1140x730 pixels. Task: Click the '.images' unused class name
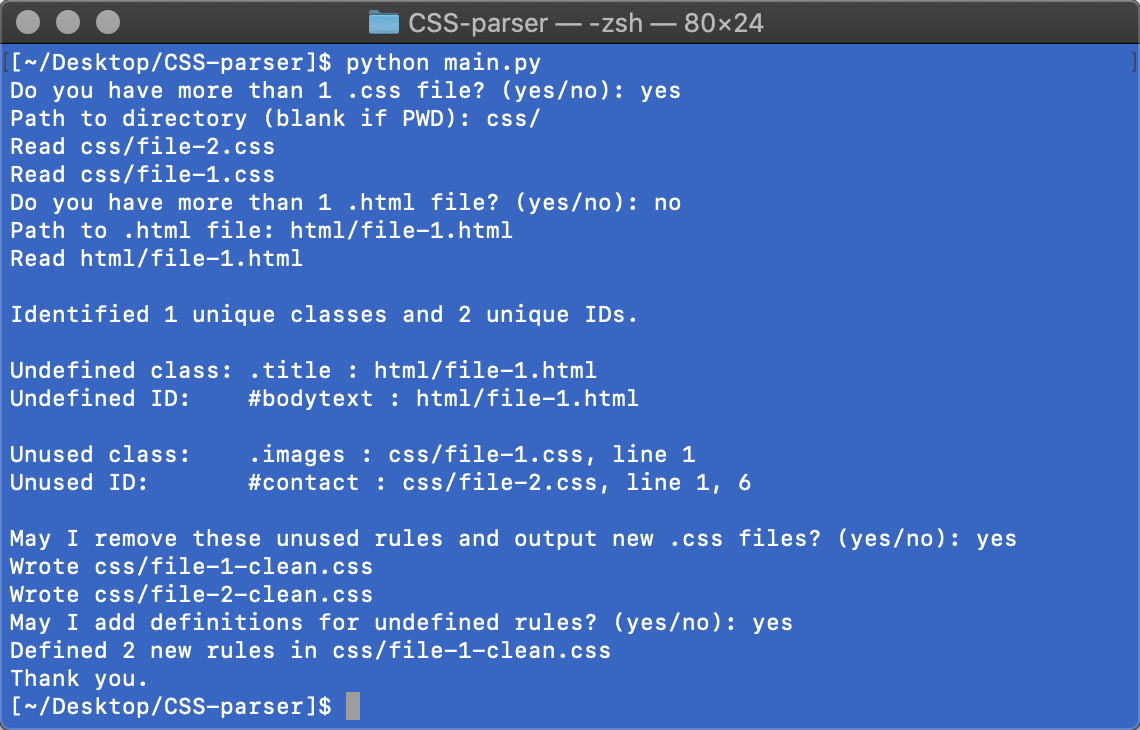(296, 455)
